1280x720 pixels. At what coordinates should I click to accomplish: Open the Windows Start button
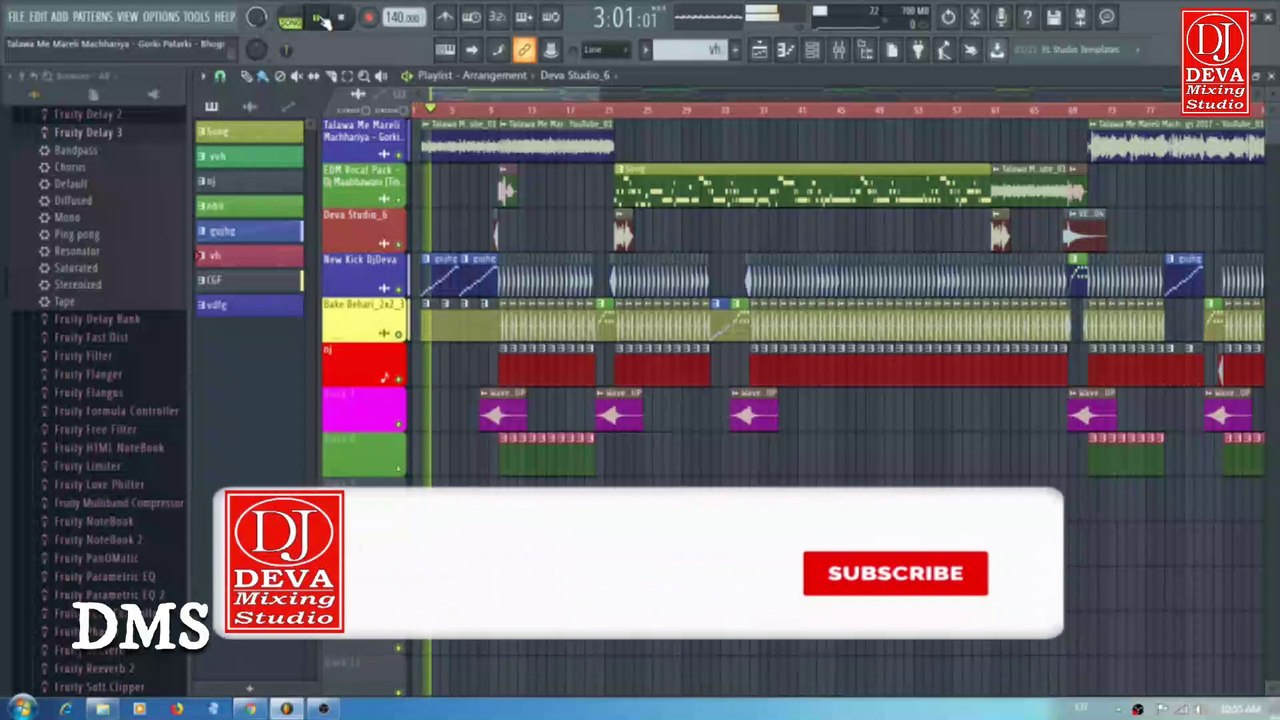(21, 709)
